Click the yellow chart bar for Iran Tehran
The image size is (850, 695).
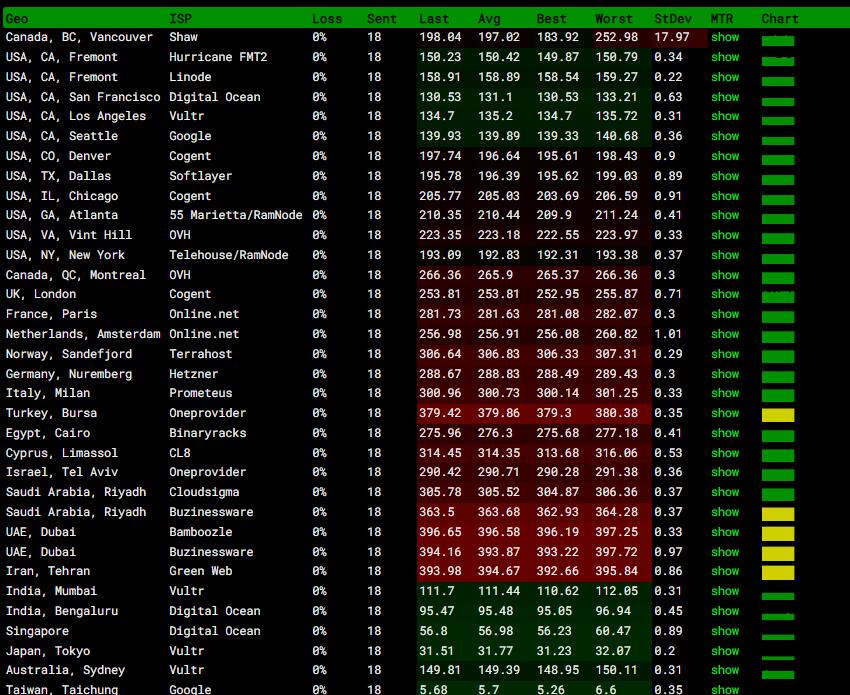[778, 573]
